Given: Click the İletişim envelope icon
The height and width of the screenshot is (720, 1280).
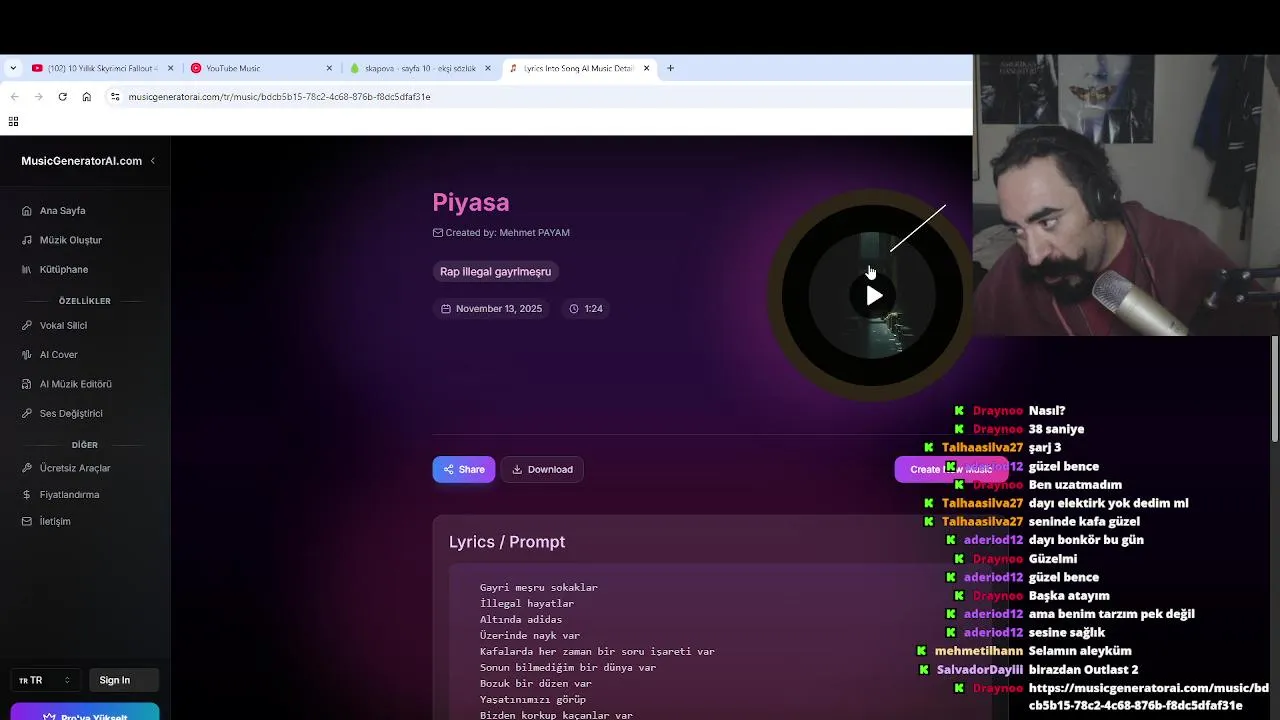Looking at the screenshot, I should (x=27, y=521).
